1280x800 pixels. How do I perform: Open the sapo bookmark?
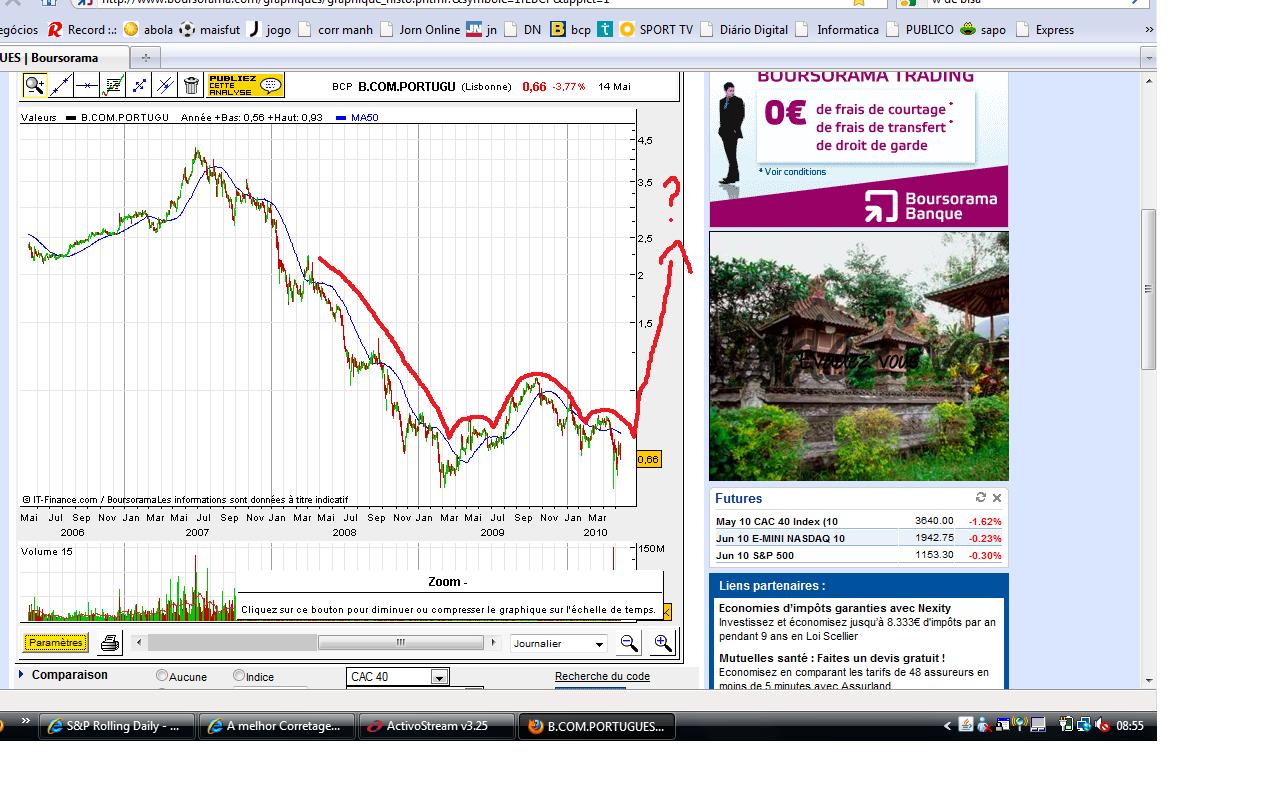(984, 30)
